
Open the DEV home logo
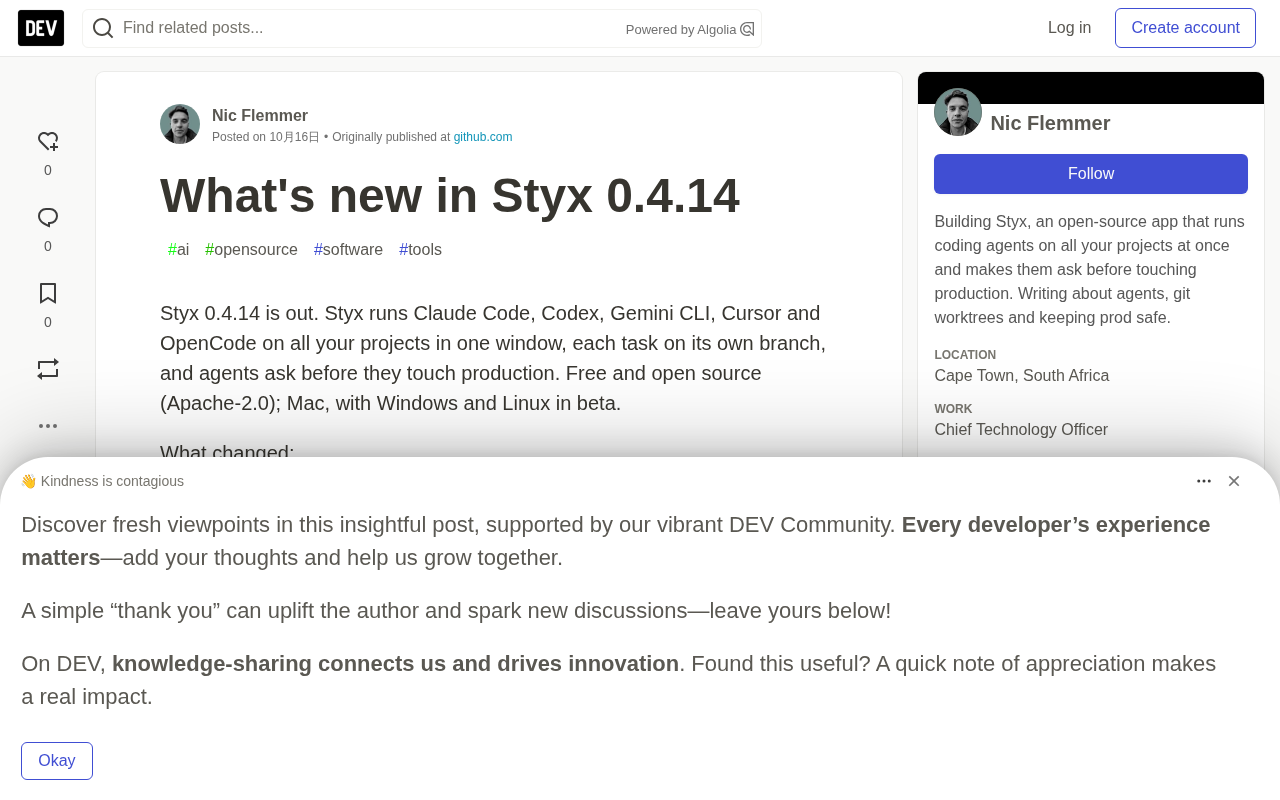[41, 28]
